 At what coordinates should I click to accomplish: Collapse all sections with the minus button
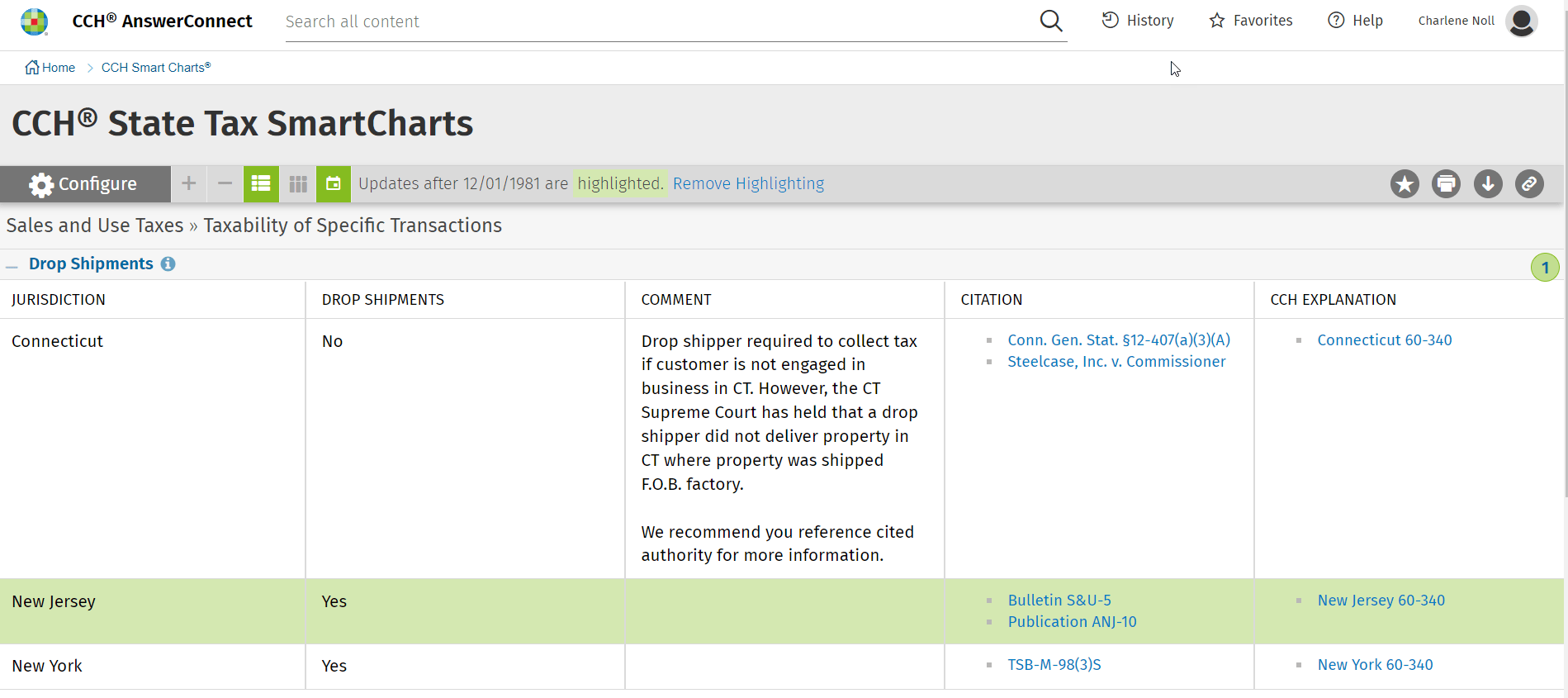225,183
